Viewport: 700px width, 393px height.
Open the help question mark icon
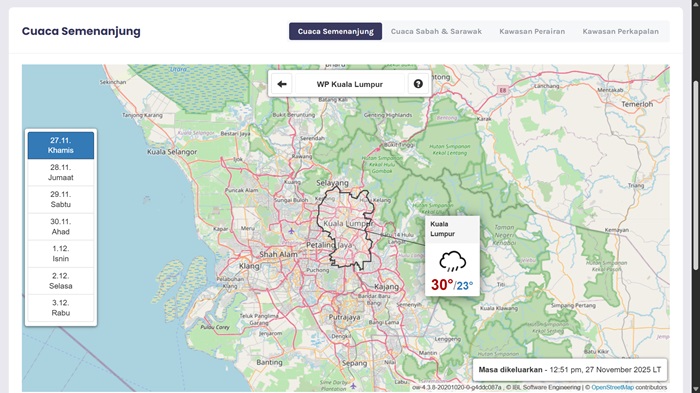[x=418, y=84]
